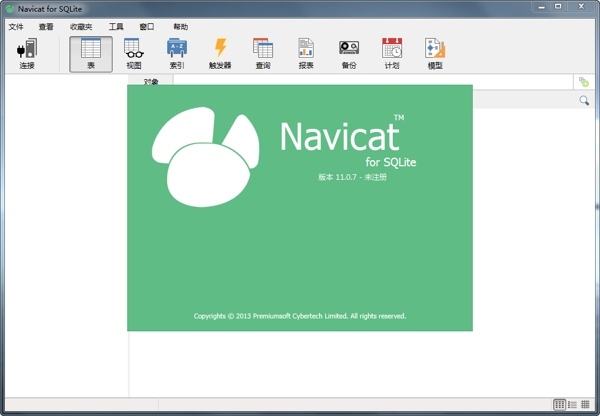Screen dimensions: 600x416
Task: Open the 文件 (File) menu
Action: click(16, 27)
